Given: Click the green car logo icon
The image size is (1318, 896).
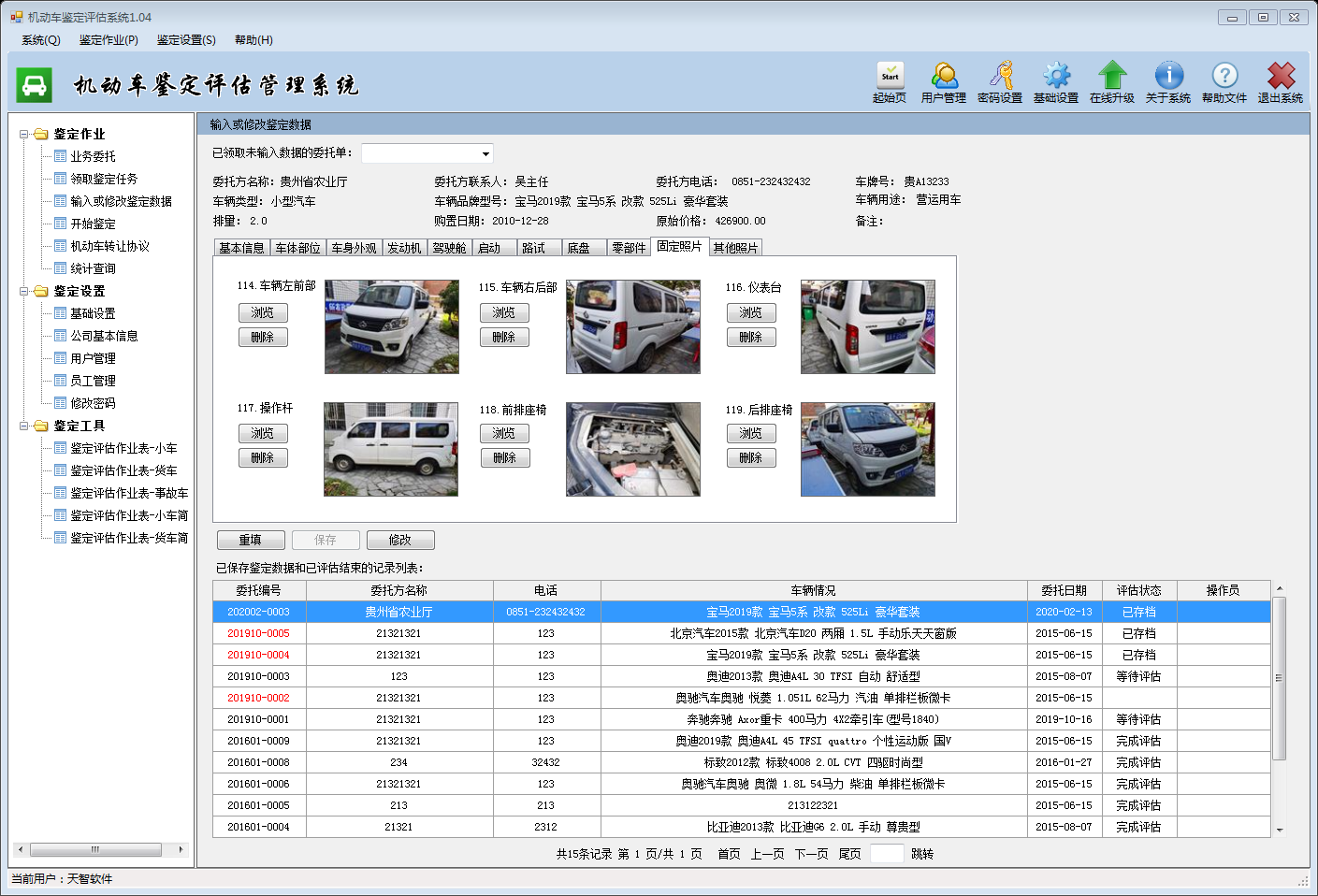Looking at the screenshot, I should pos(35,85).
